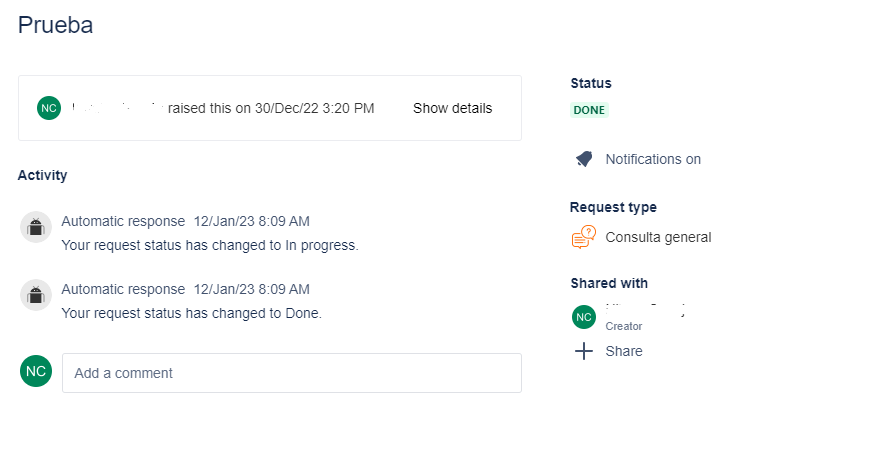This screenshot has width=885, height=463.
Task: Click In progress status change message
Action: point(210,246)
